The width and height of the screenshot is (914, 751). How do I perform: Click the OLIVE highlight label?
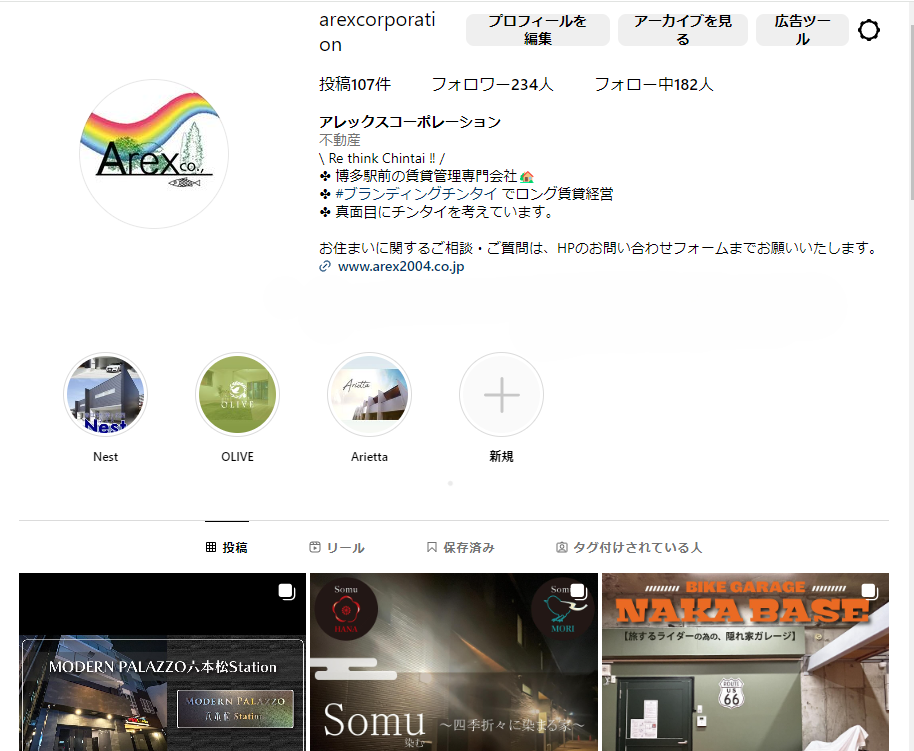point(237,457)
